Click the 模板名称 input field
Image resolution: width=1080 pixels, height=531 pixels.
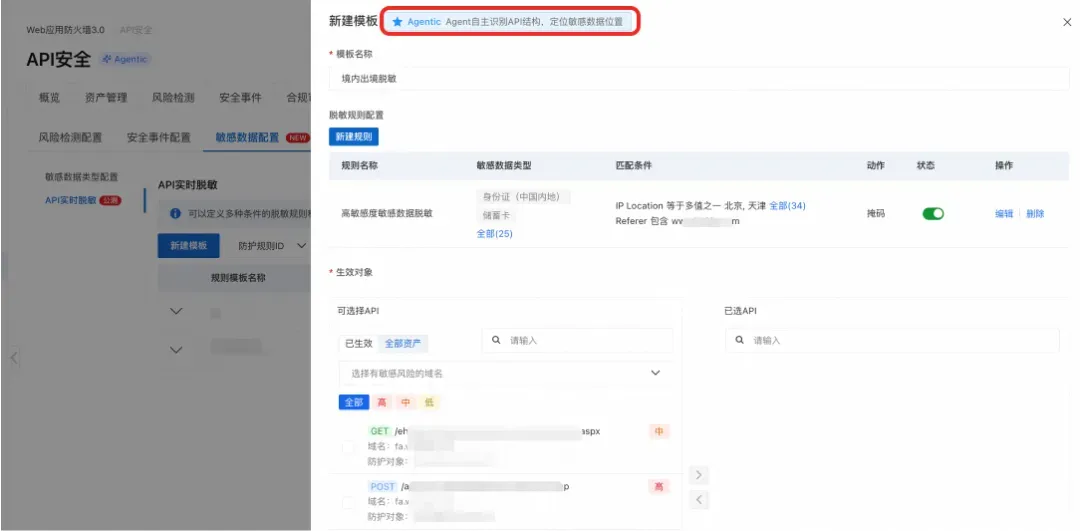(x=699, y=79)
